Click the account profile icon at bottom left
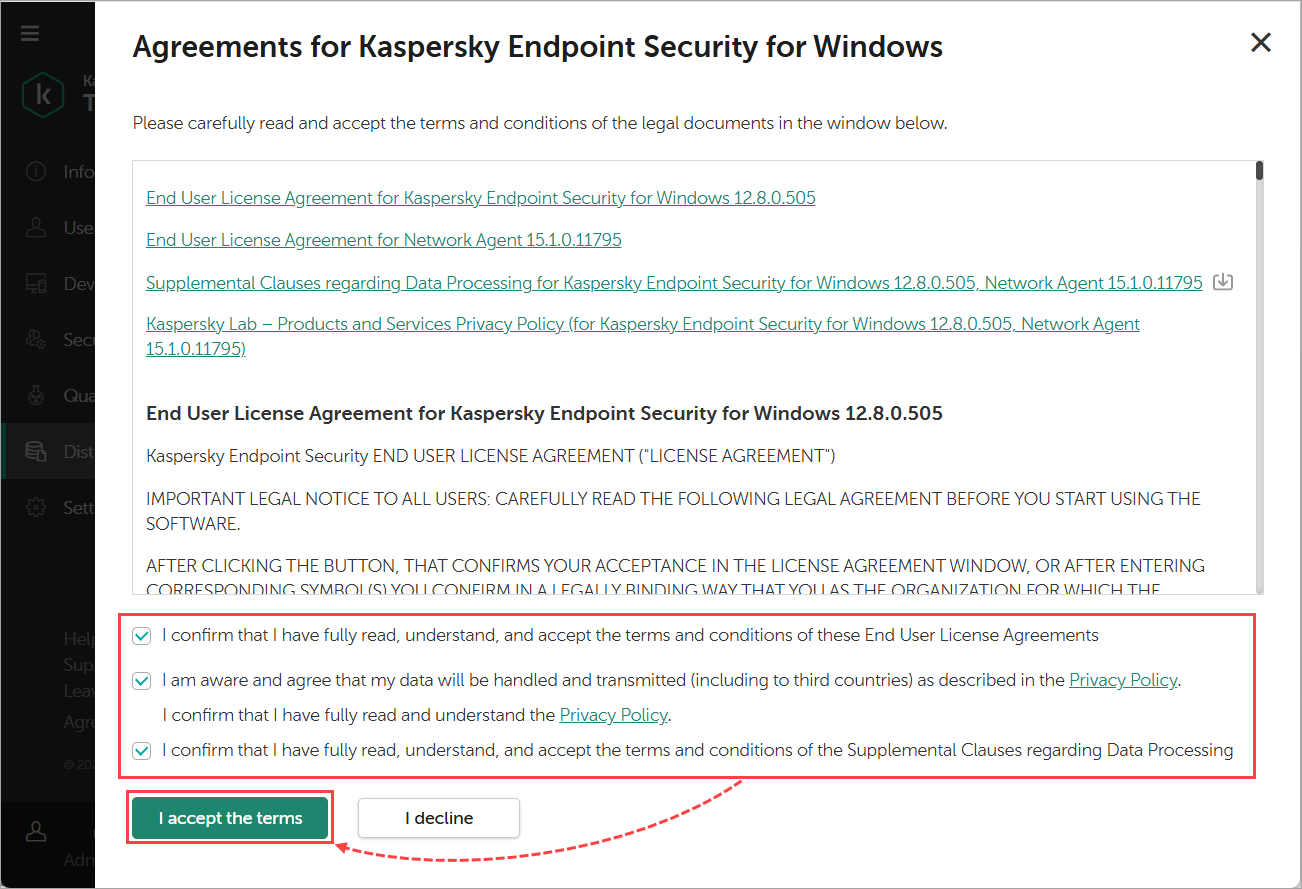This screenshot has width=1302, height=889. (x=36, y=831)
